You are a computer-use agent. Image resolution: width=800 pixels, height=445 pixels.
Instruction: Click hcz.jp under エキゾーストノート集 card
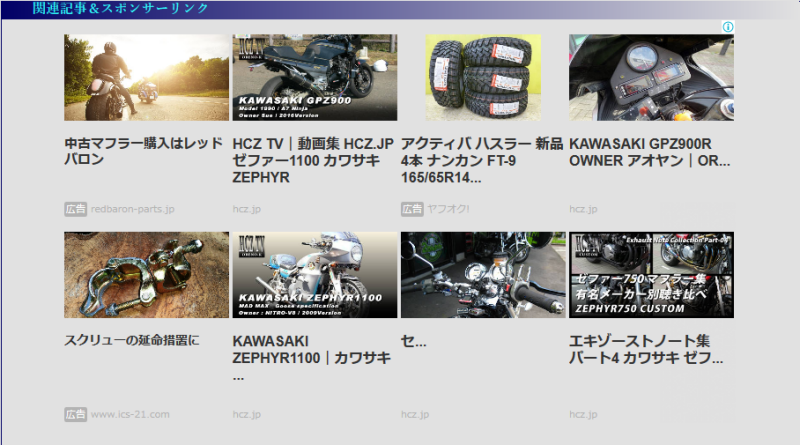point(583,414)
